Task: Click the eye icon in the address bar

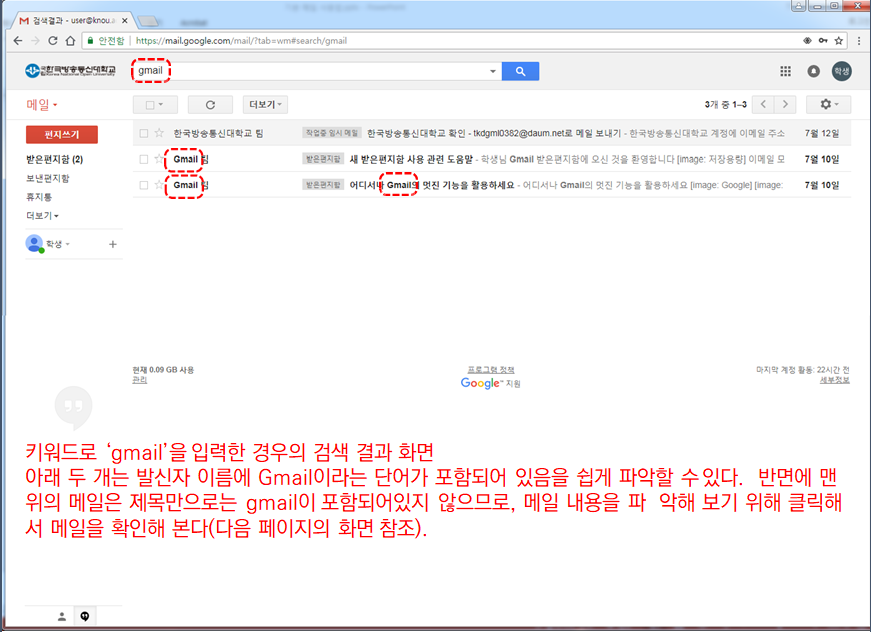Action: click(x=807, y=41)
